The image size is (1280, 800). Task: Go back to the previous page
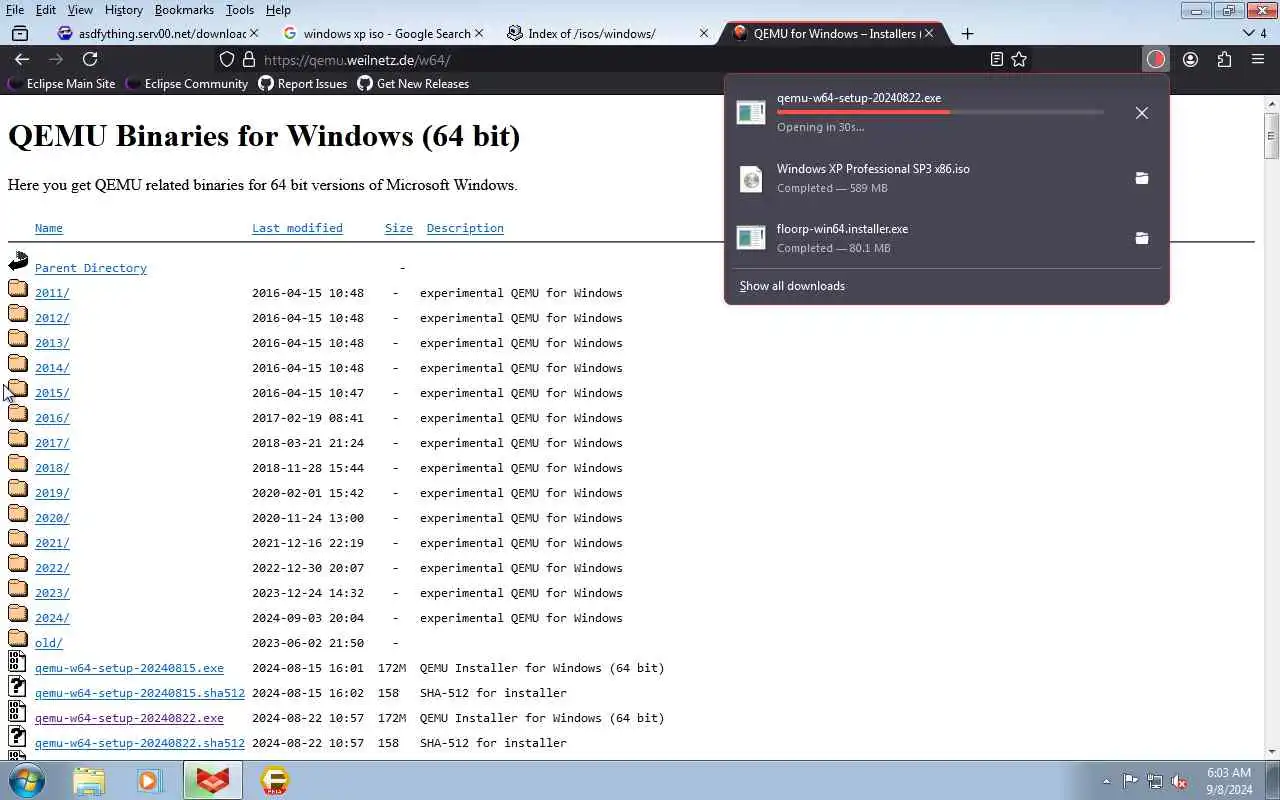pyautogui.click(x=22, y=60)
